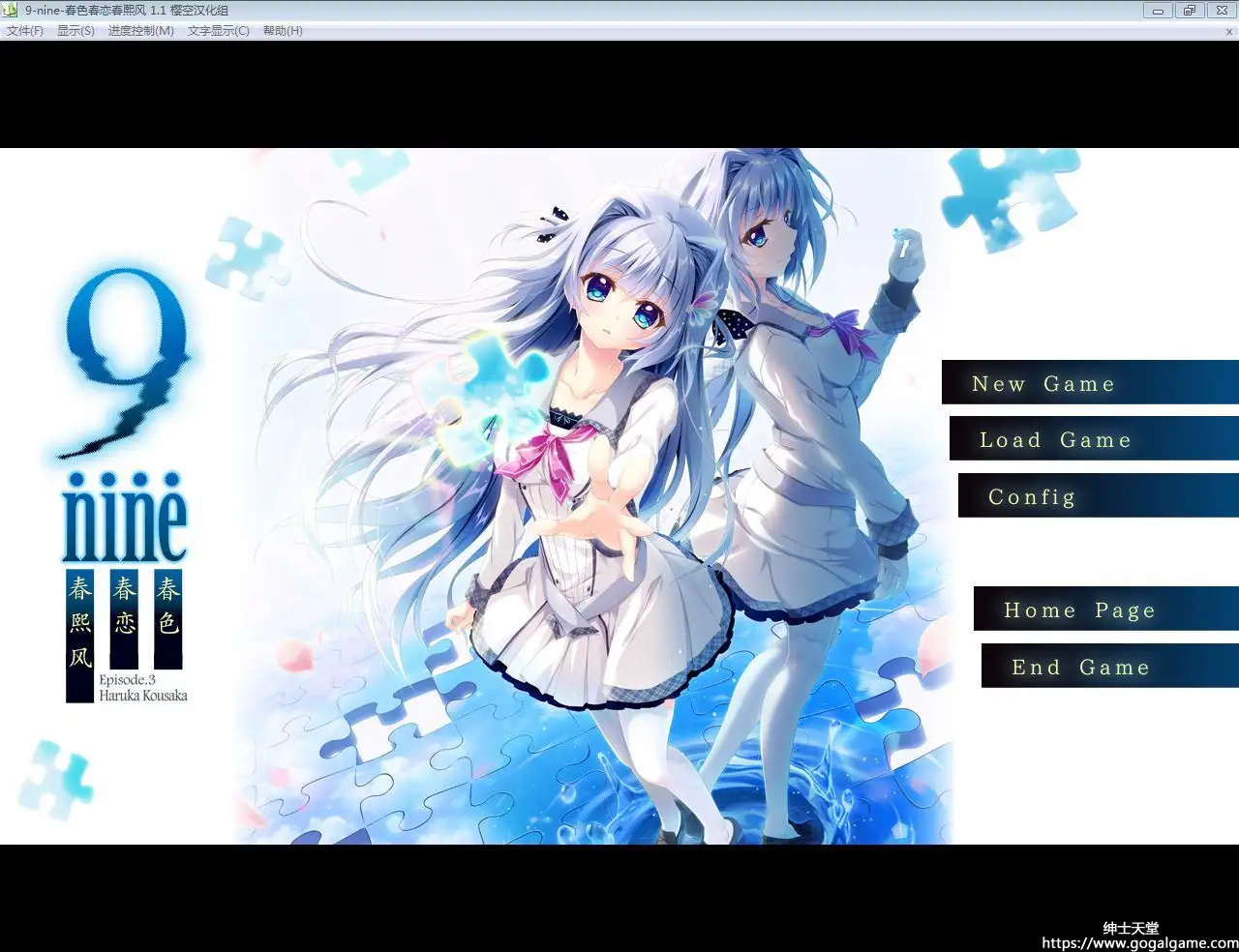Open the Config settings
Image resolution: width=1239 pixels, height=952 pixels.
coord(1032,497)
